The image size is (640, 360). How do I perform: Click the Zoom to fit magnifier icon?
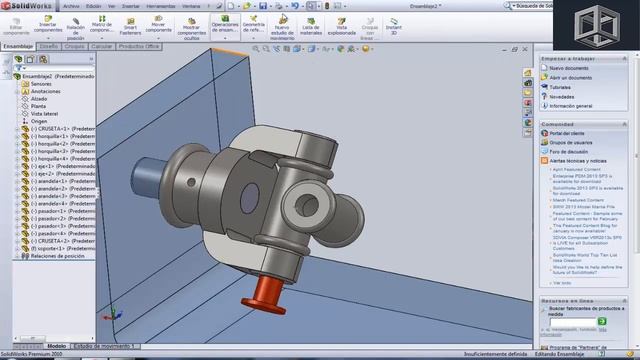point(256,49)
